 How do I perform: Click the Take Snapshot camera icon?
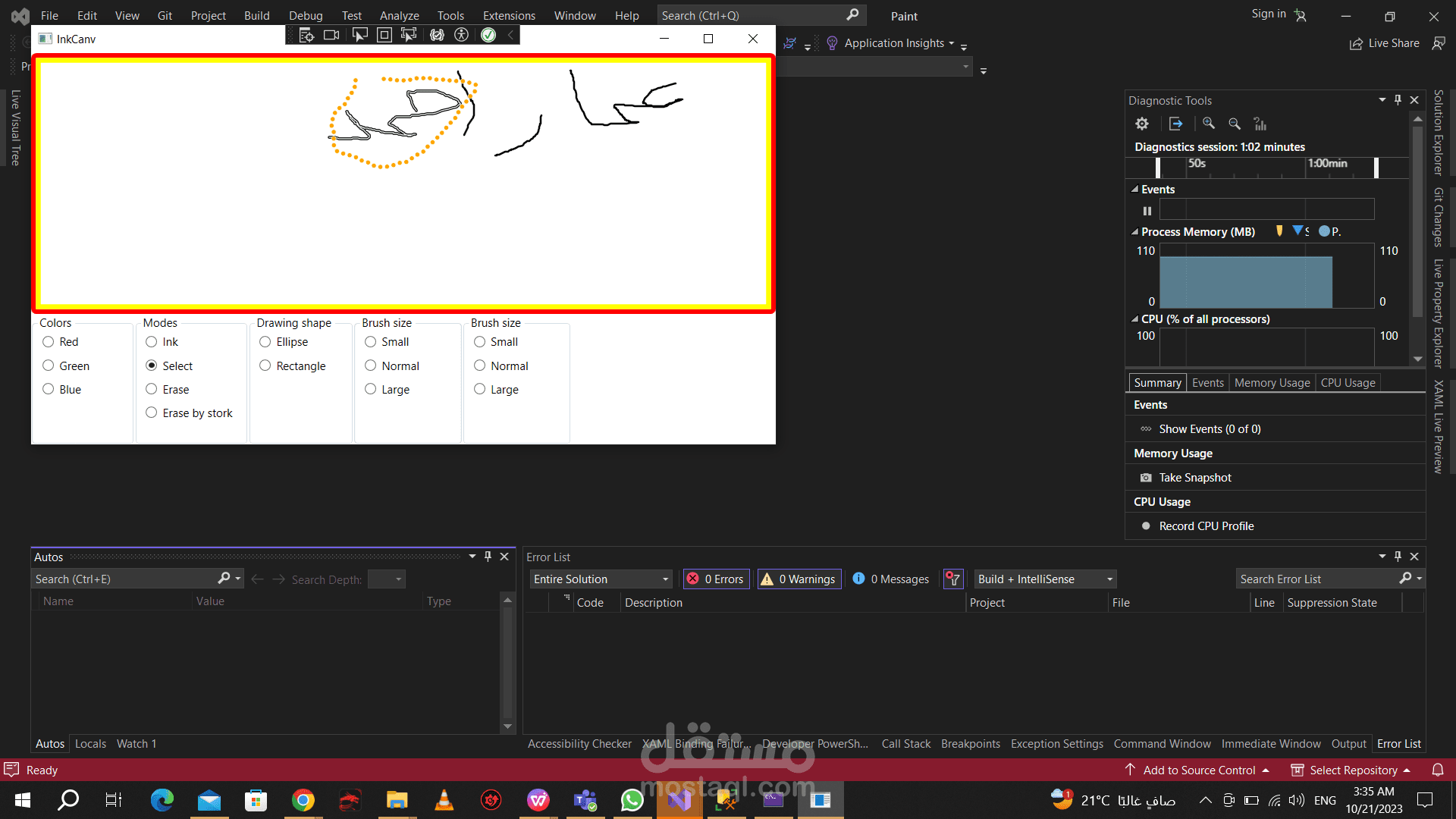point(1146,478)
